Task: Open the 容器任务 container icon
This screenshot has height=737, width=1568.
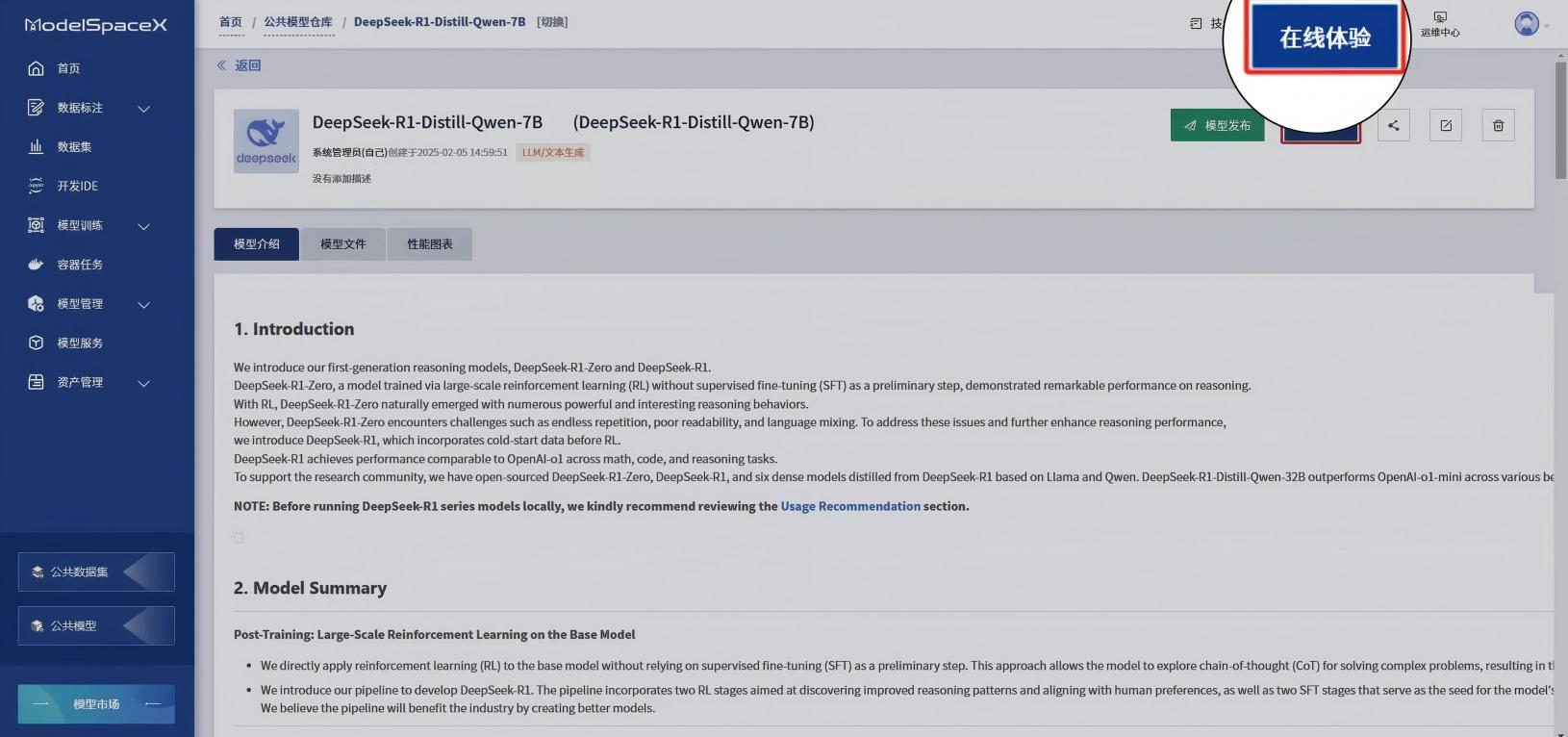Action: tap(36, 265)
